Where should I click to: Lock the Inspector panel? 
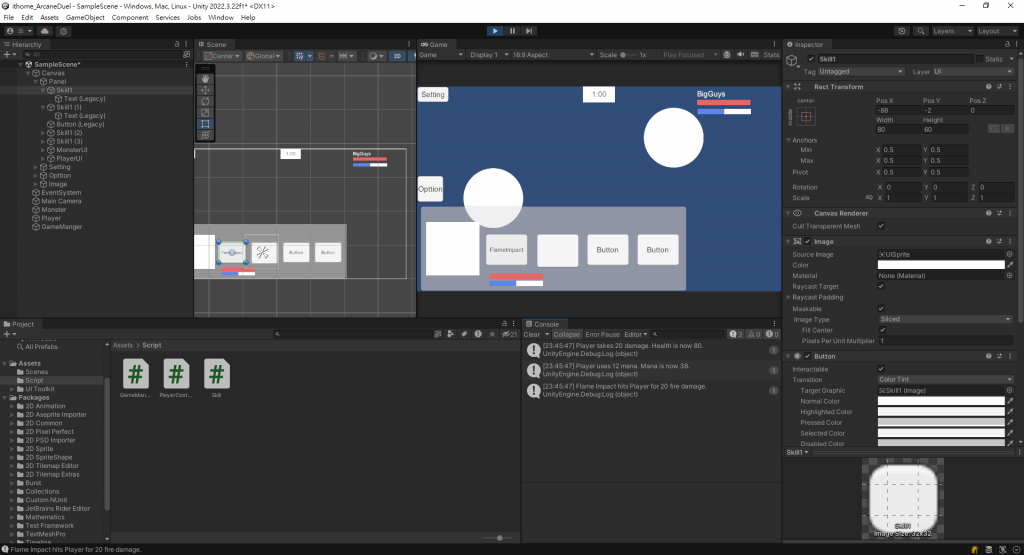pos(1007,44)
